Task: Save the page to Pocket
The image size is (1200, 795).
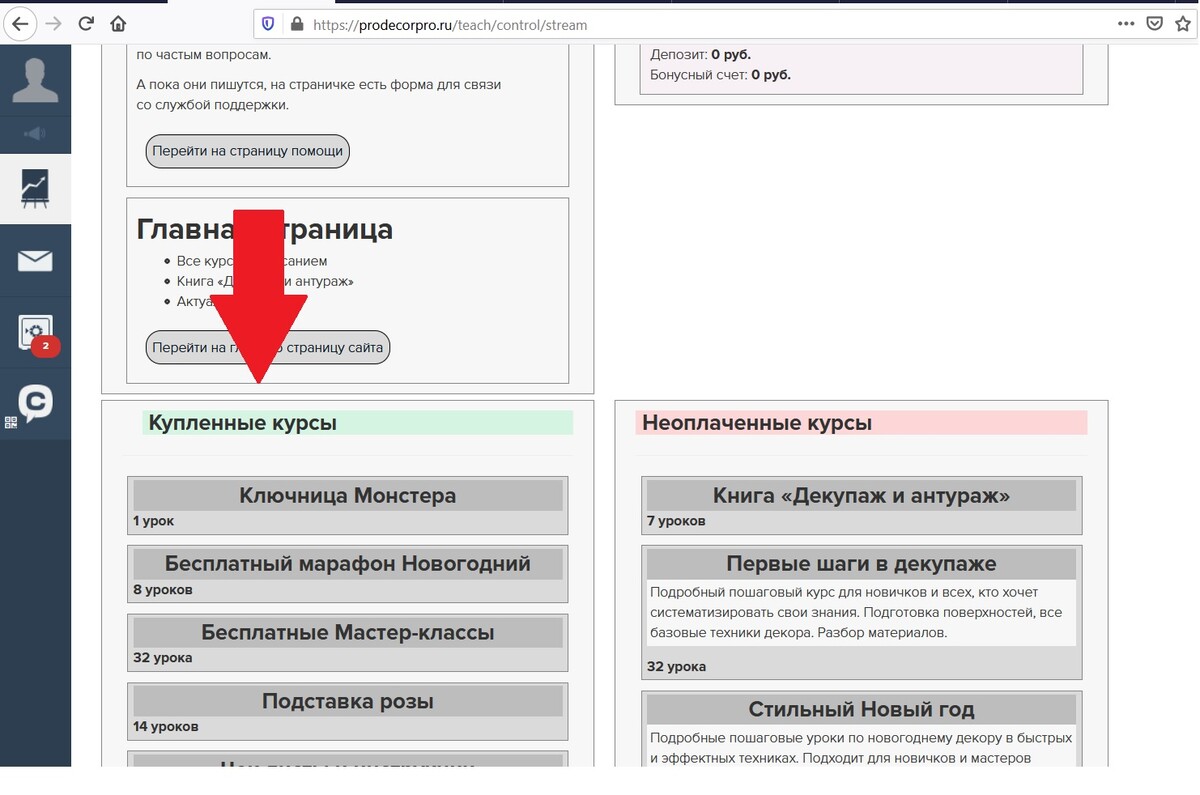Action: click(x=1154, y=24)
